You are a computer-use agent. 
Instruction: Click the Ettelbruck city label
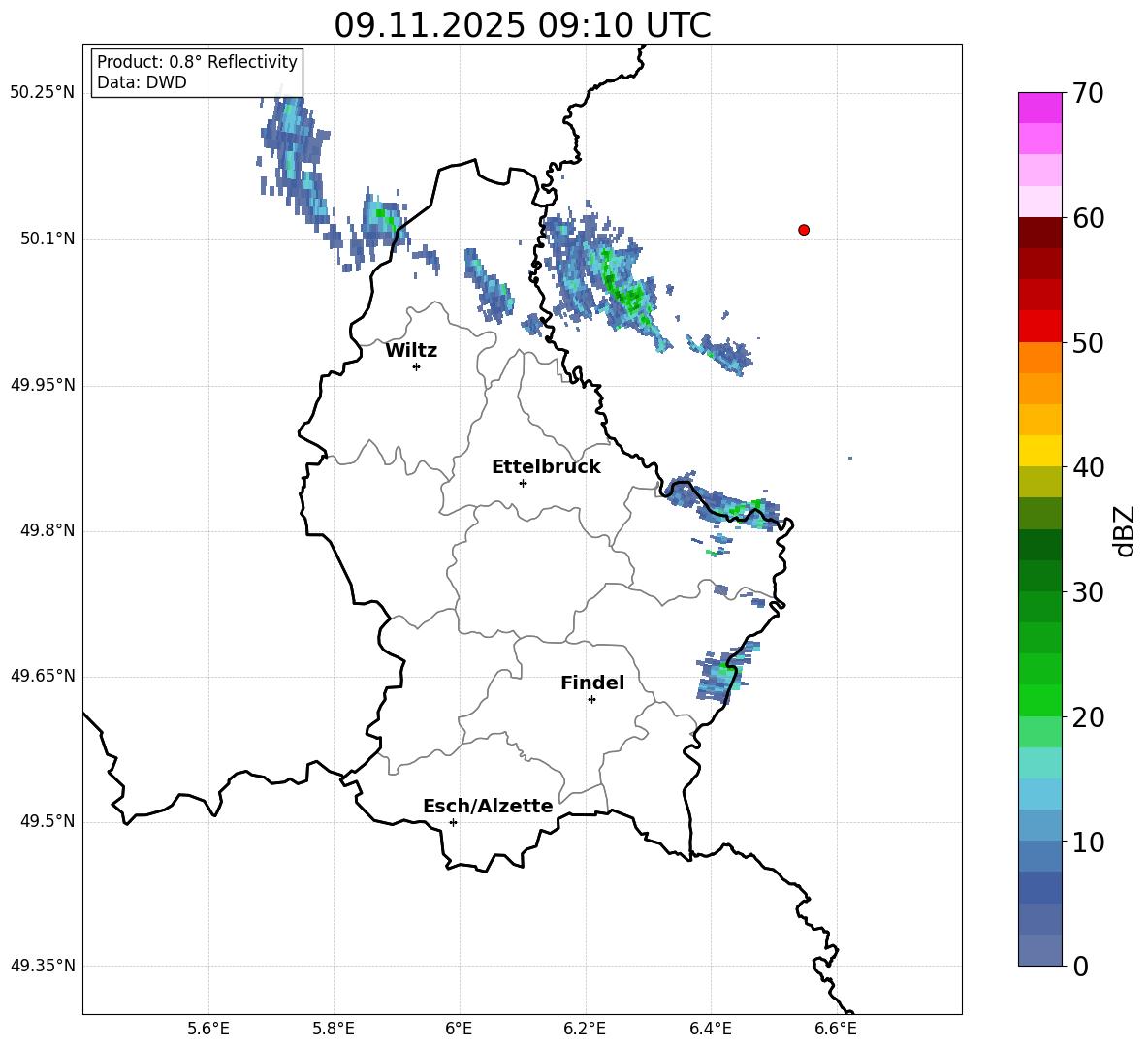546,467
